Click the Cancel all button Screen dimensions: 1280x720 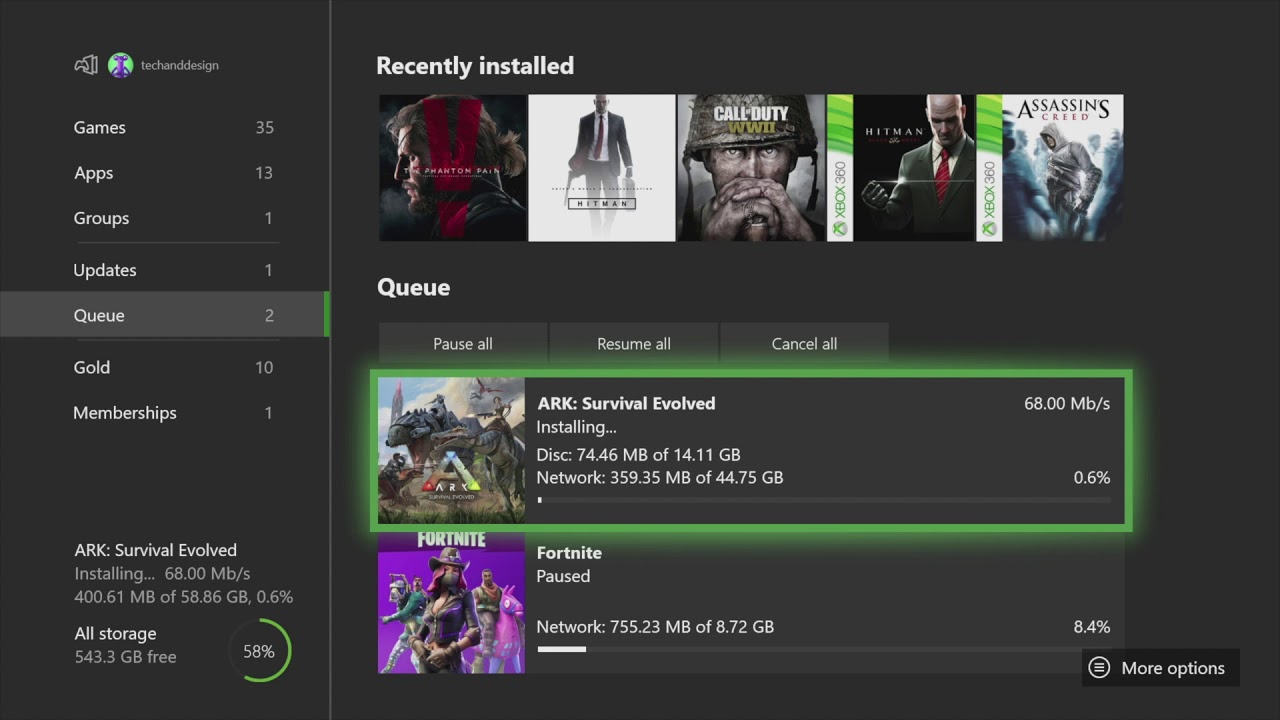click(x=804, y=343)
